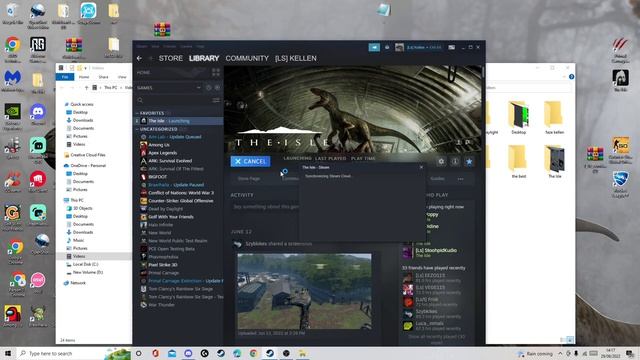Open the Guides link for The Isle

tap(437, 179)
